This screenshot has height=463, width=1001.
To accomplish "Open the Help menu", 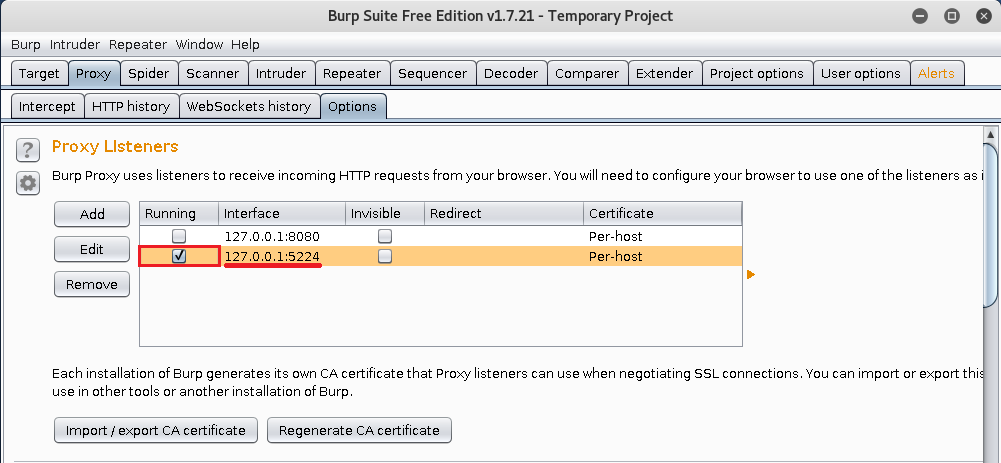I will [245, 45].
